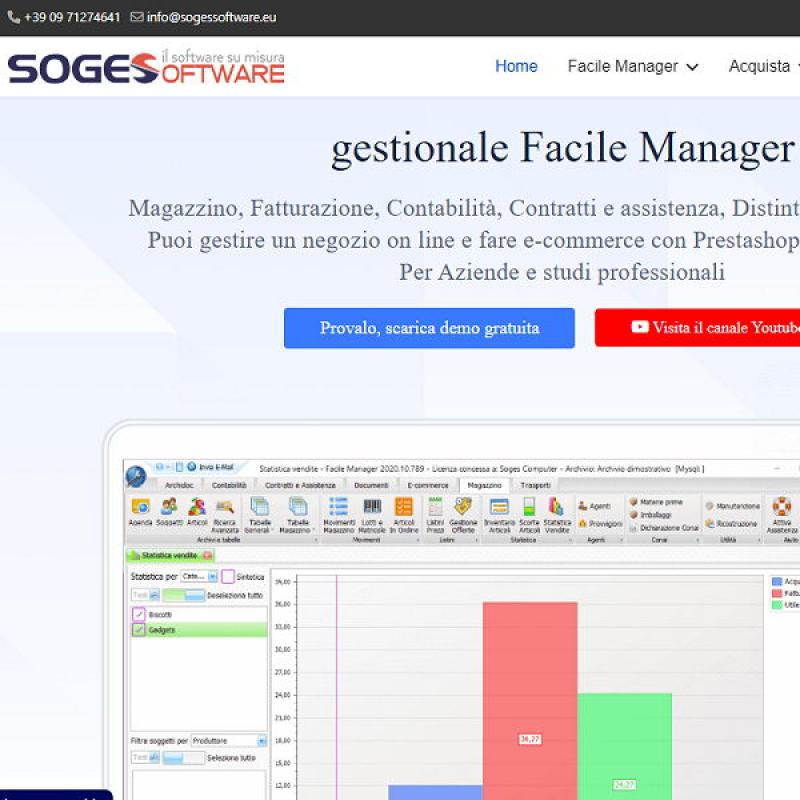Open Movimenti Magazzino icon
Viewport: 800px width, 800px height.
[x=339, y=507]
